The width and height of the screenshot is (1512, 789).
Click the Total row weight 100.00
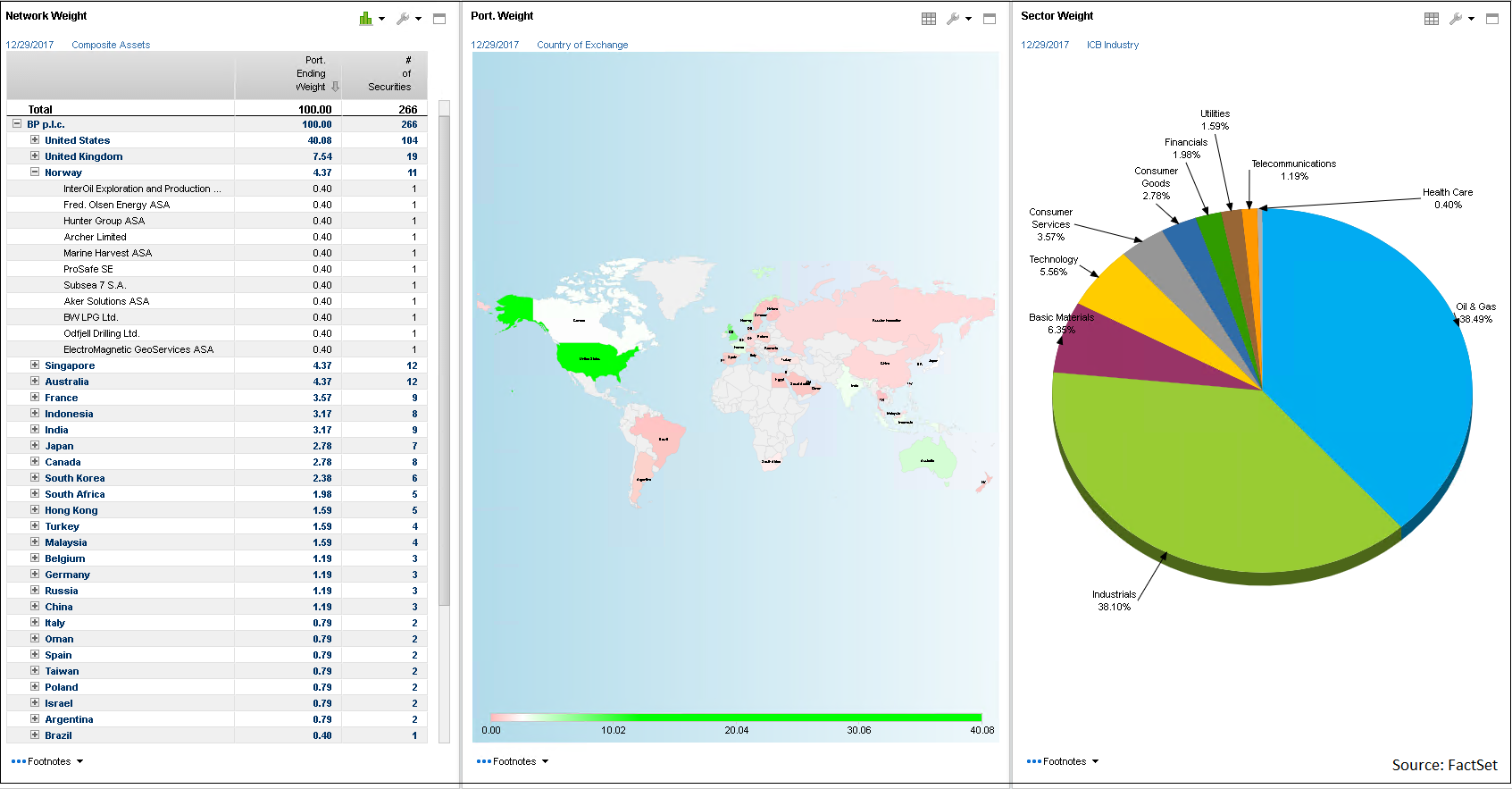314,110
